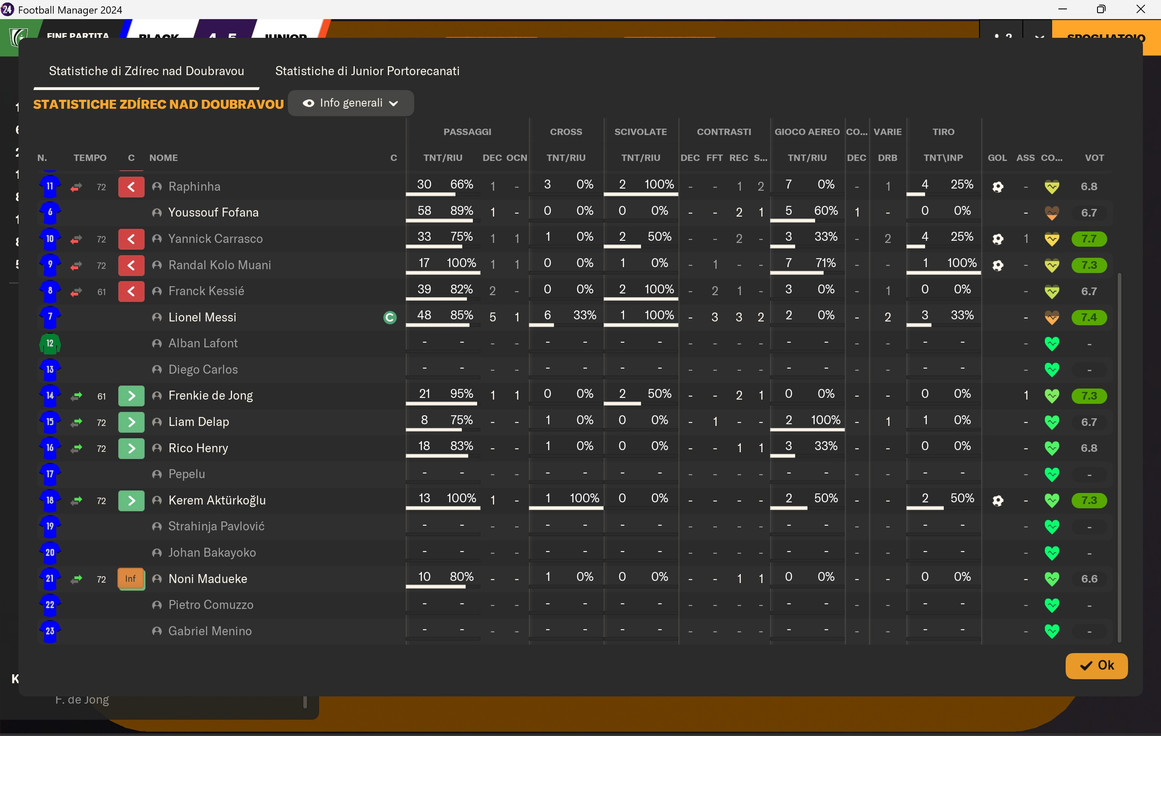This screenshot has width=1161, height=800.
Task: Click the player stats table vertical scrollbar
Action: coord(1119,457)
